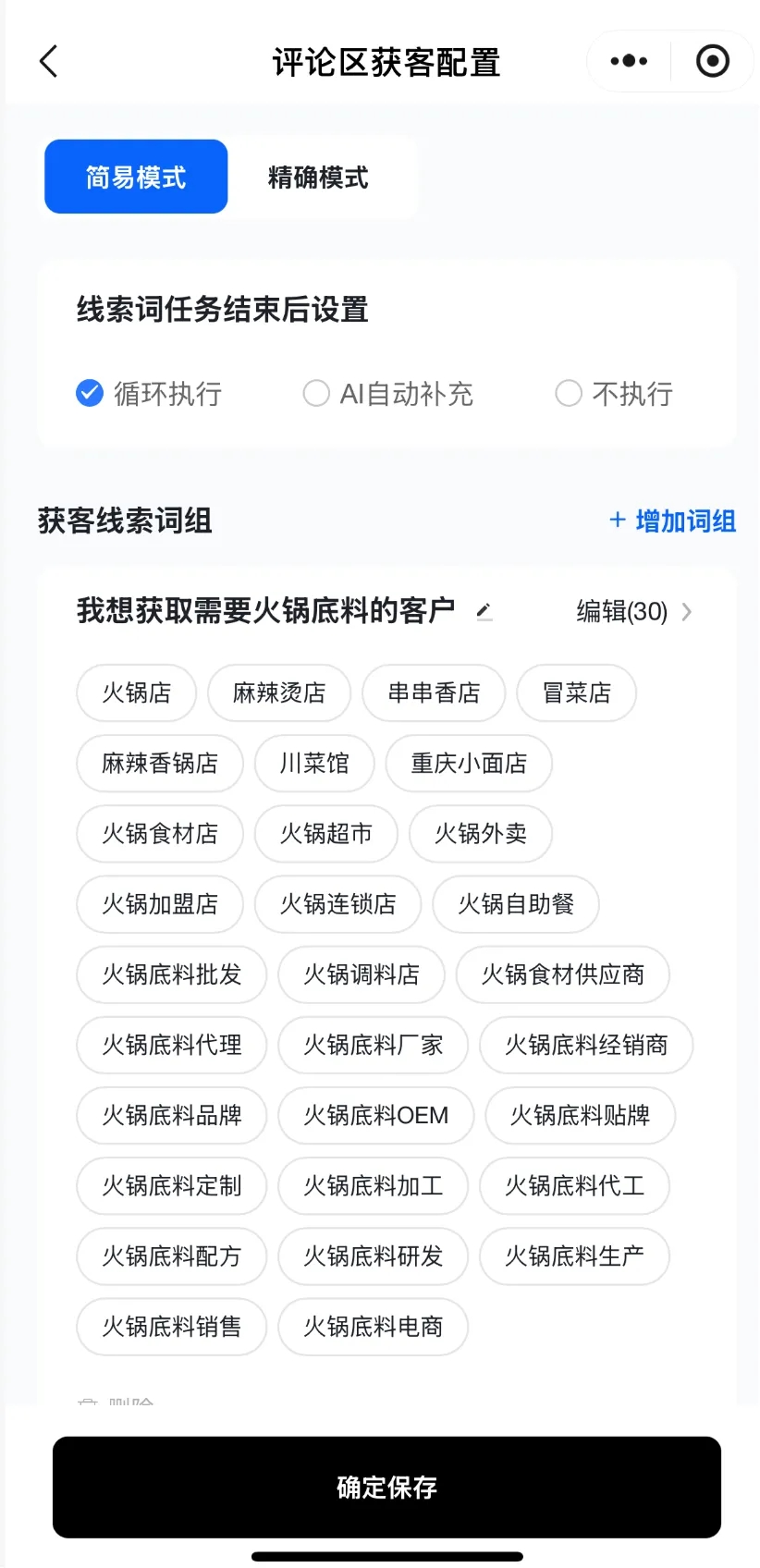Click the 增加词组 link

tap(685, 521)
